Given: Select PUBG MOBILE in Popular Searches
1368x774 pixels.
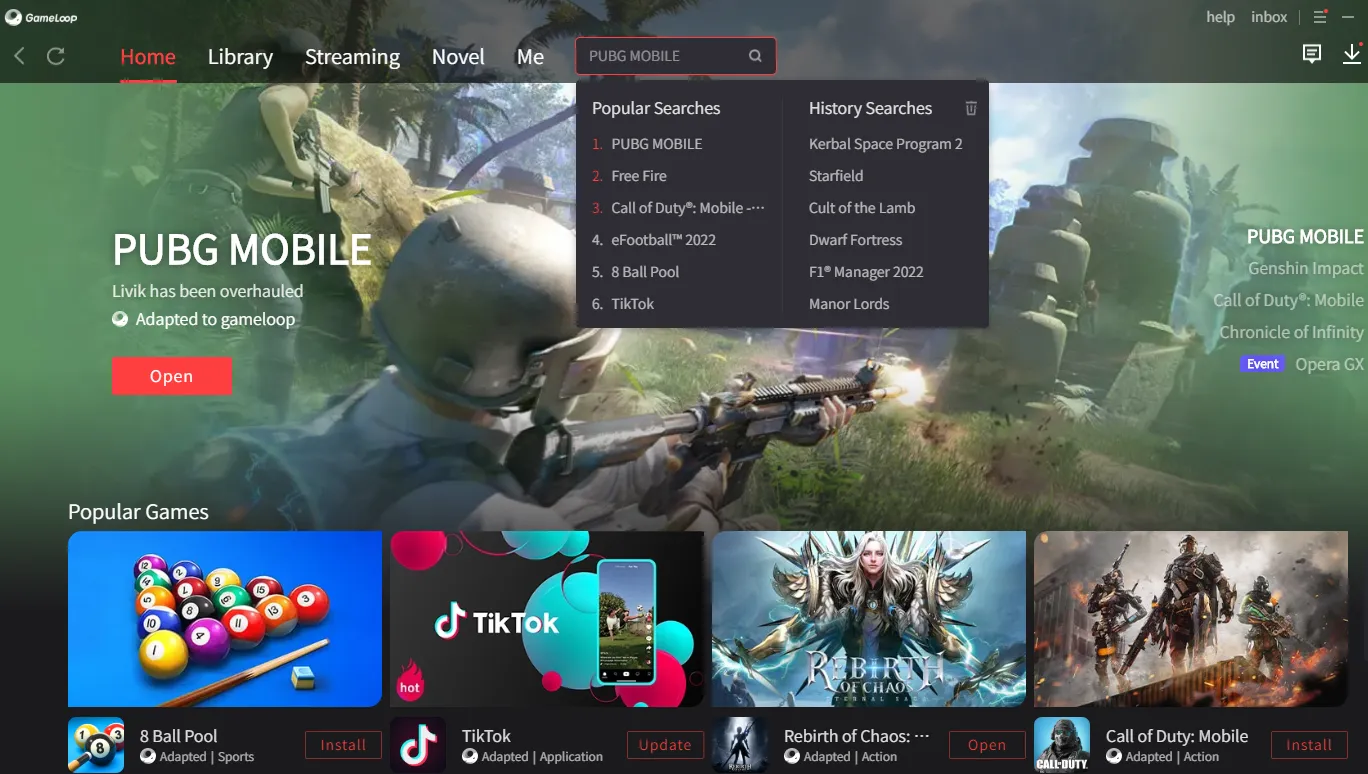Looking at the screenshot, I should tap(657, 144).
